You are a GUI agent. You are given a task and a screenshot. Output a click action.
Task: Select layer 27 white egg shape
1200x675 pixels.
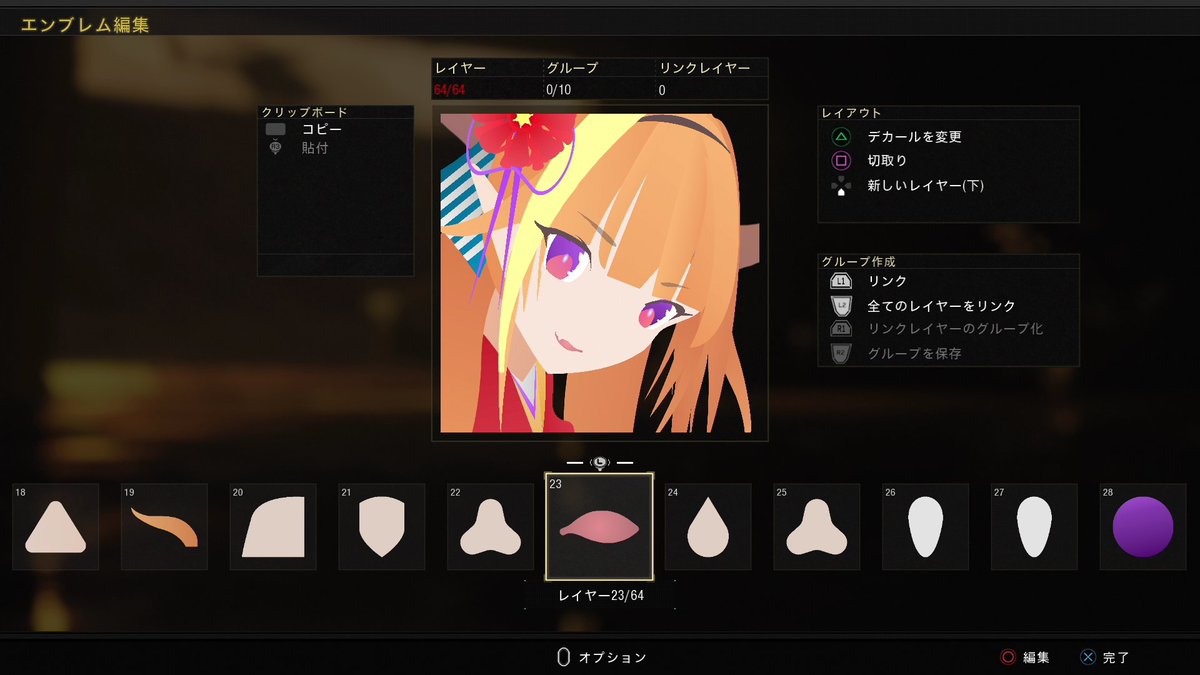pos(1034,527)
